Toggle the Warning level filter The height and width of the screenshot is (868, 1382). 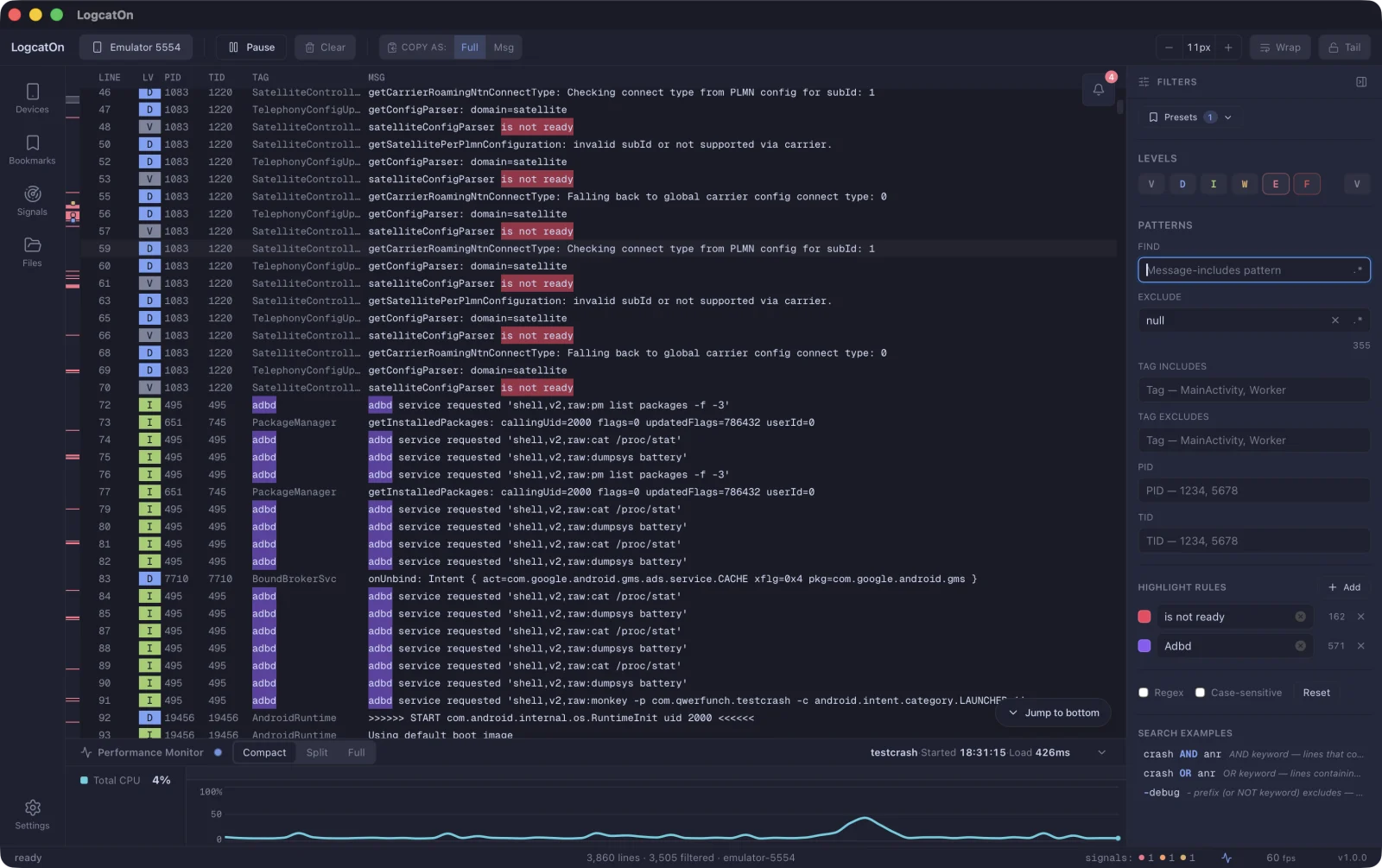(1245, 184)
